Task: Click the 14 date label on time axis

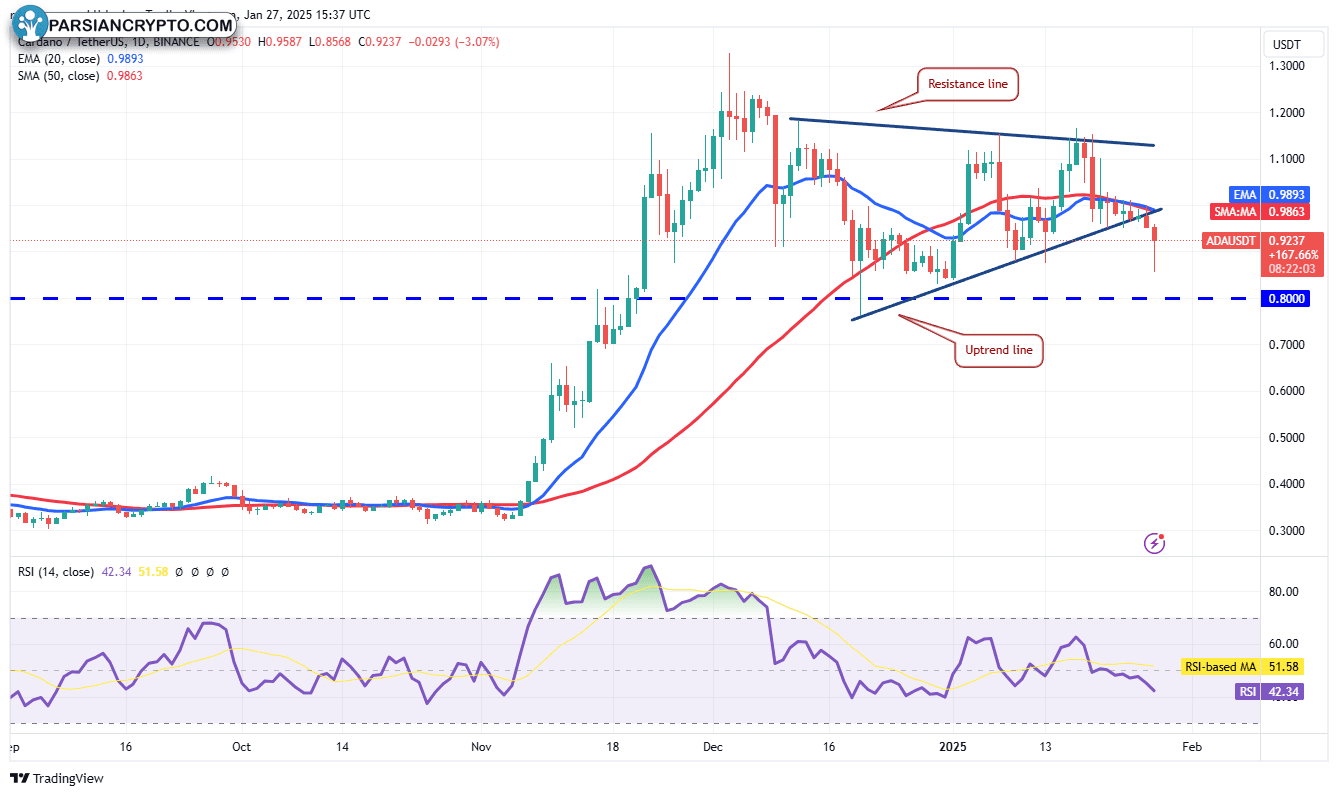Action: (343, 746)
